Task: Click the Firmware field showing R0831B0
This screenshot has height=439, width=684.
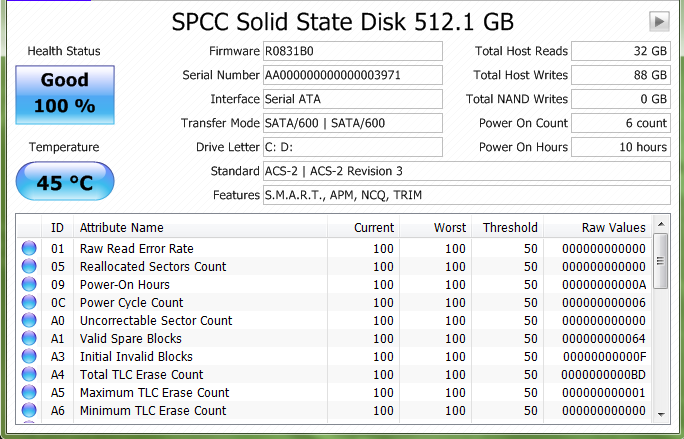Action: 352,51
